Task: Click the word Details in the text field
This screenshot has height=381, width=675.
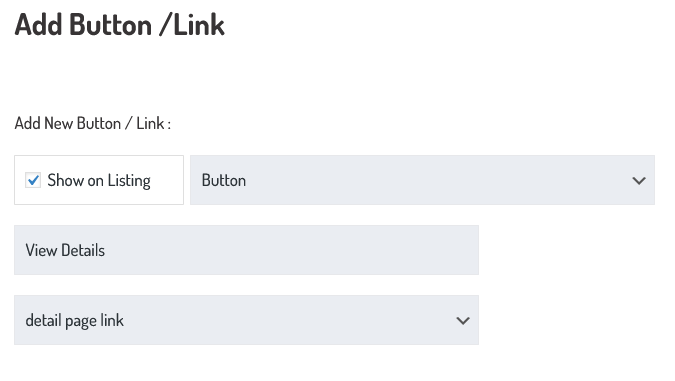Action: pyautogui.click(x=83, y=250)
